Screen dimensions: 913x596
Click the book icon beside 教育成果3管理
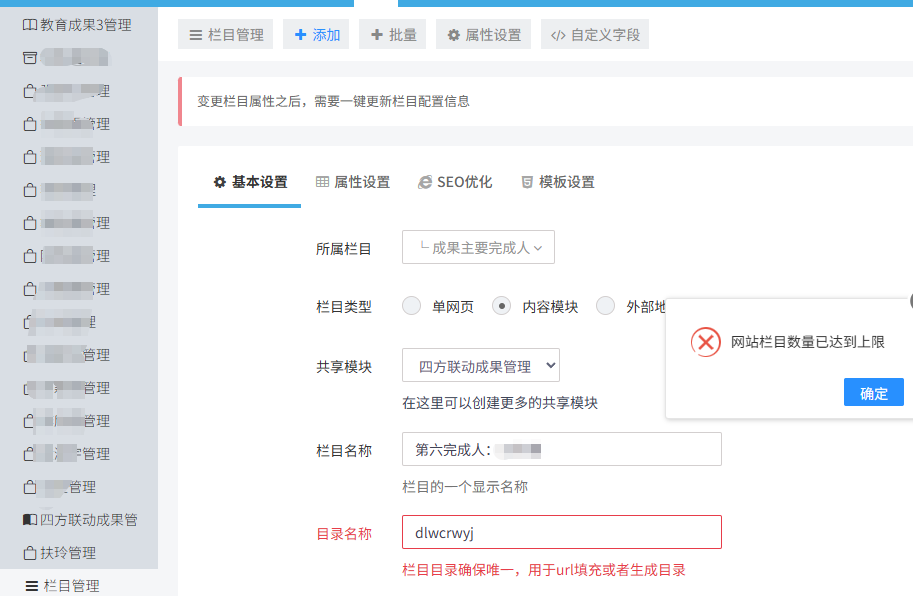click(x=30, y=24)
